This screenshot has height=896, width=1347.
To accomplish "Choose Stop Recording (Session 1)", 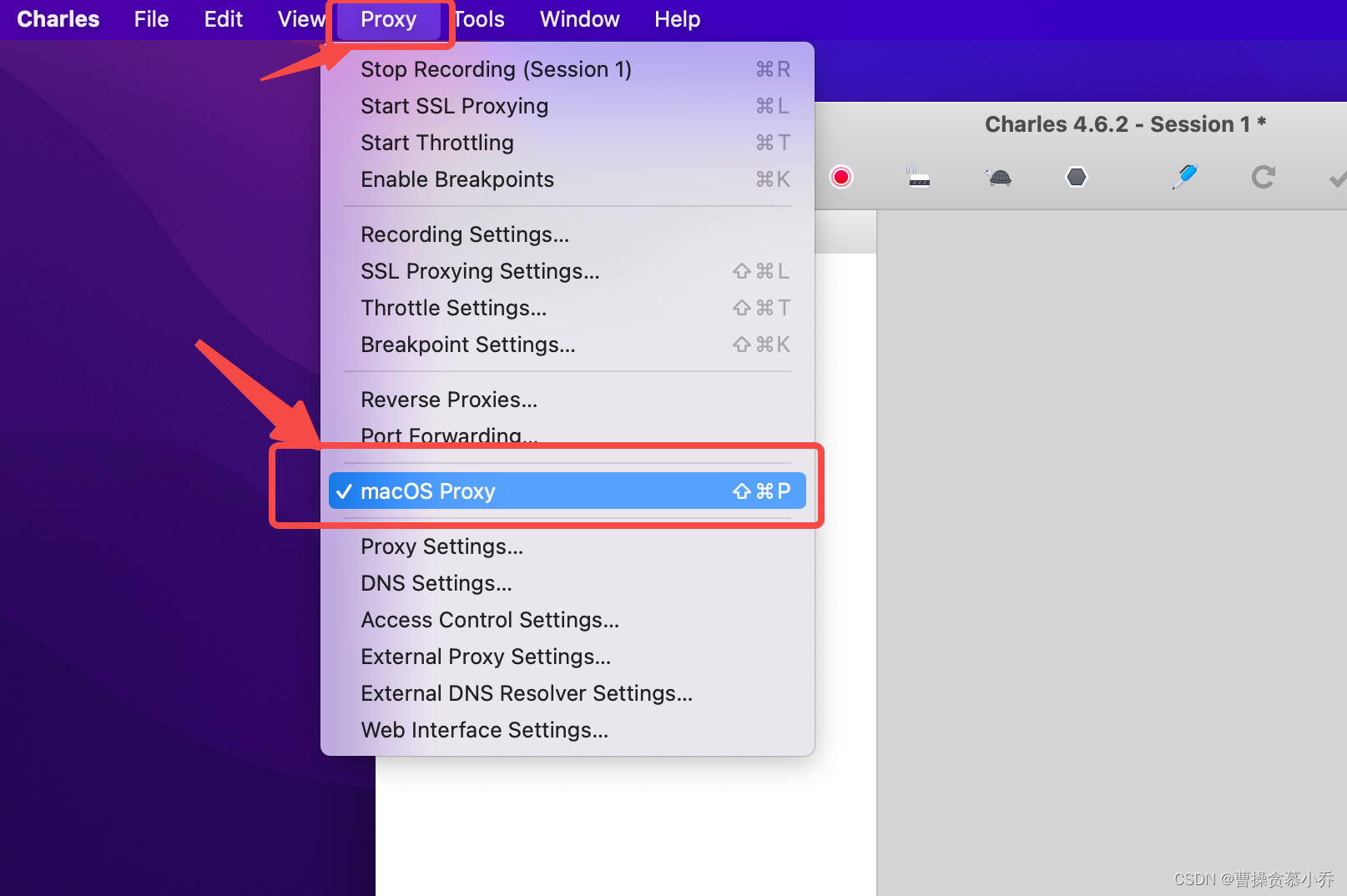I will [568, 69].
